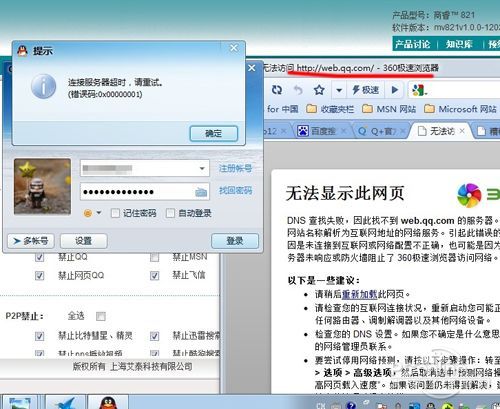The image size is (500, 409).
Task: Click the QQ password input field
Action: pyautogui.click(x=145, y=192)
